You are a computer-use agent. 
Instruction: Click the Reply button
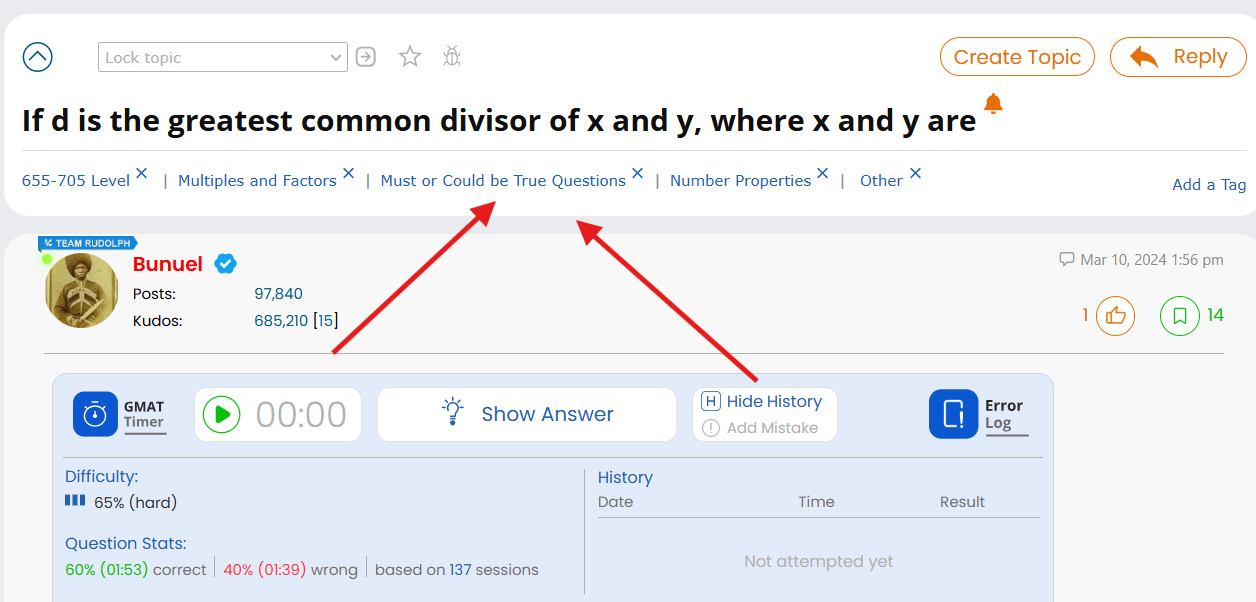1178,57
